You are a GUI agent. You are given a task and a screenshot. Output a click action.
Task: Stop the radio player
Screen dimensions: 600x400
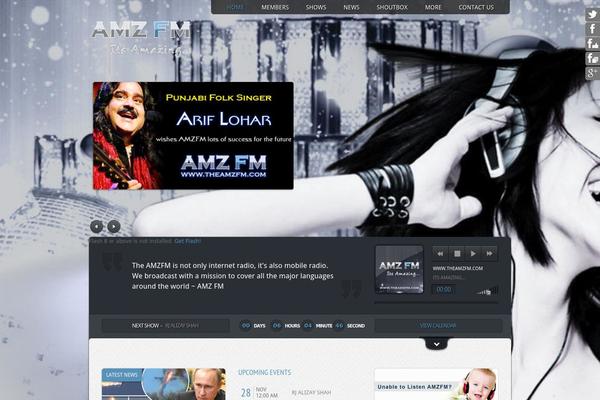[457, 253]
